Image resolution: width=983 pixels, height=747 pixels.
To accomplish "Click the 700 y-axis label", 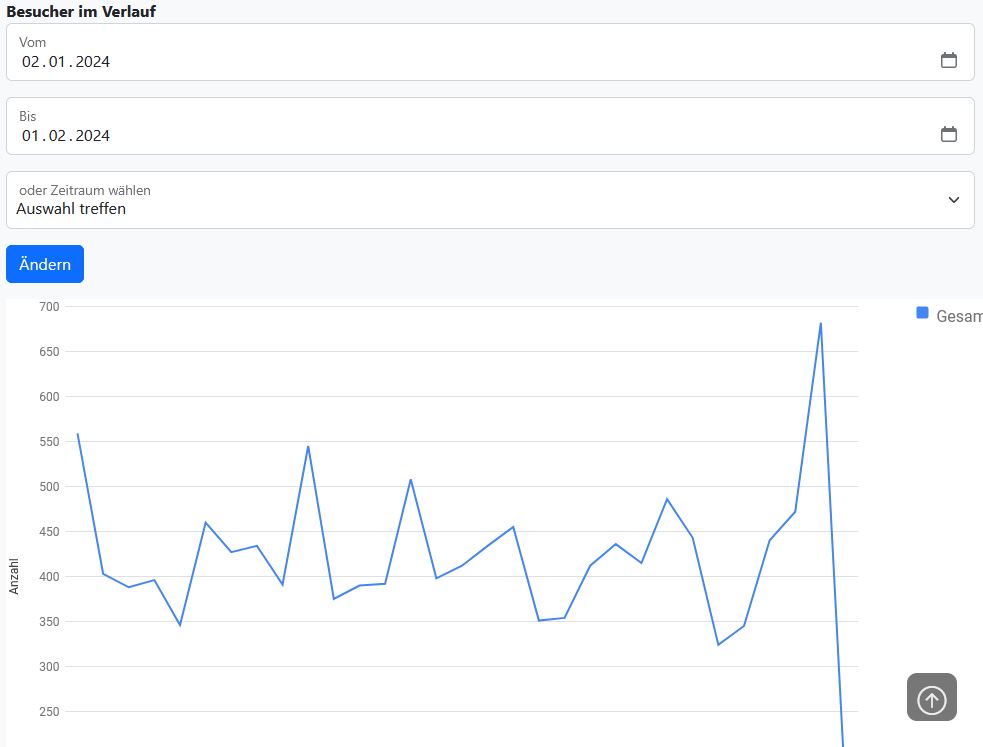I will 49,306.
